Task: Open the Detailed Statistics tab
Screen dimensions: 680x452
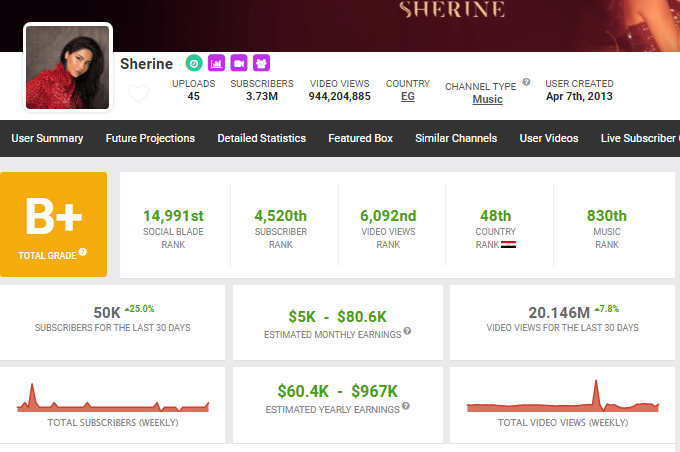Action: (262, 138)
